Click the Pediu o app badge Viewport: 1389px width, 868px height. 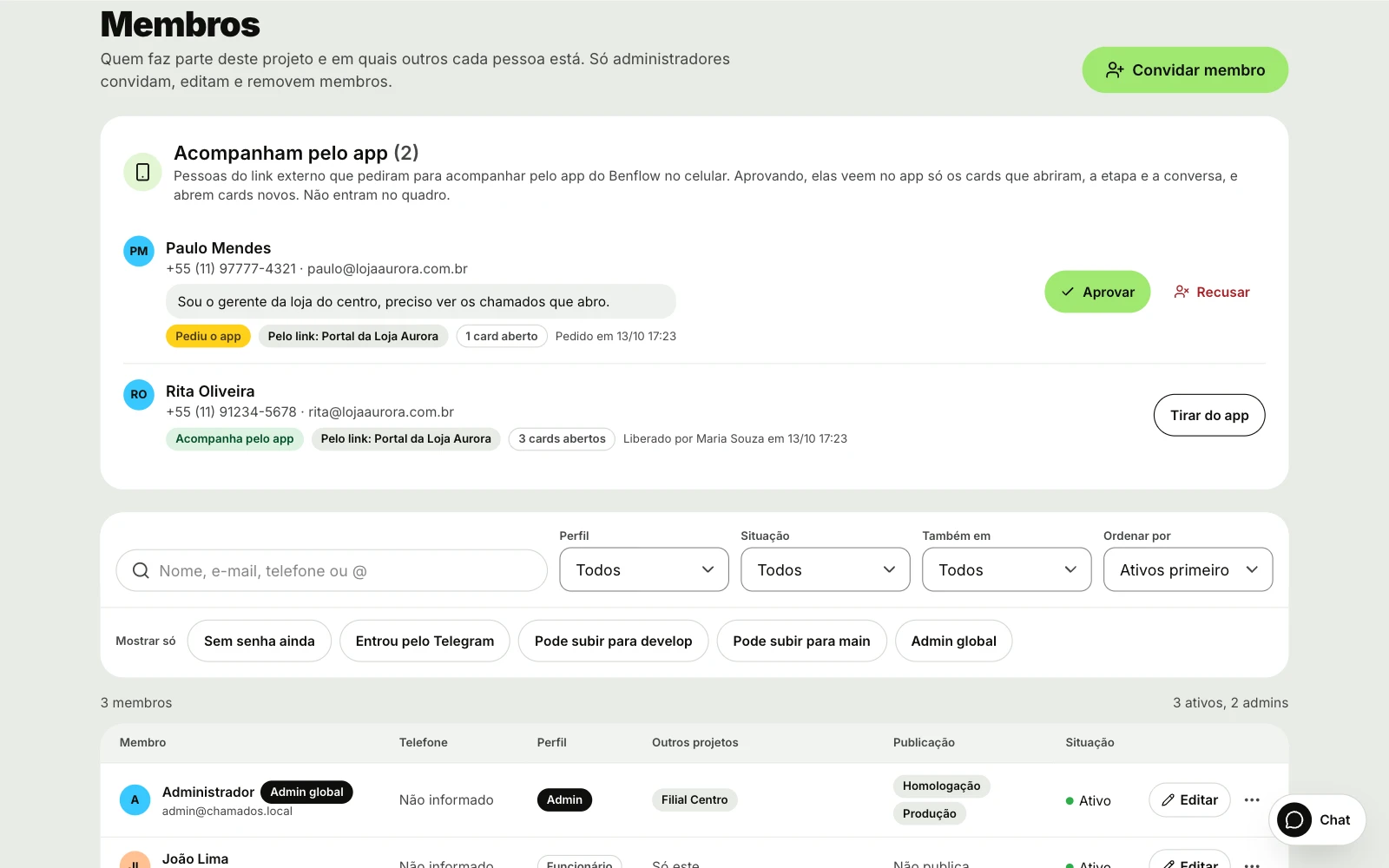[208, 336]
